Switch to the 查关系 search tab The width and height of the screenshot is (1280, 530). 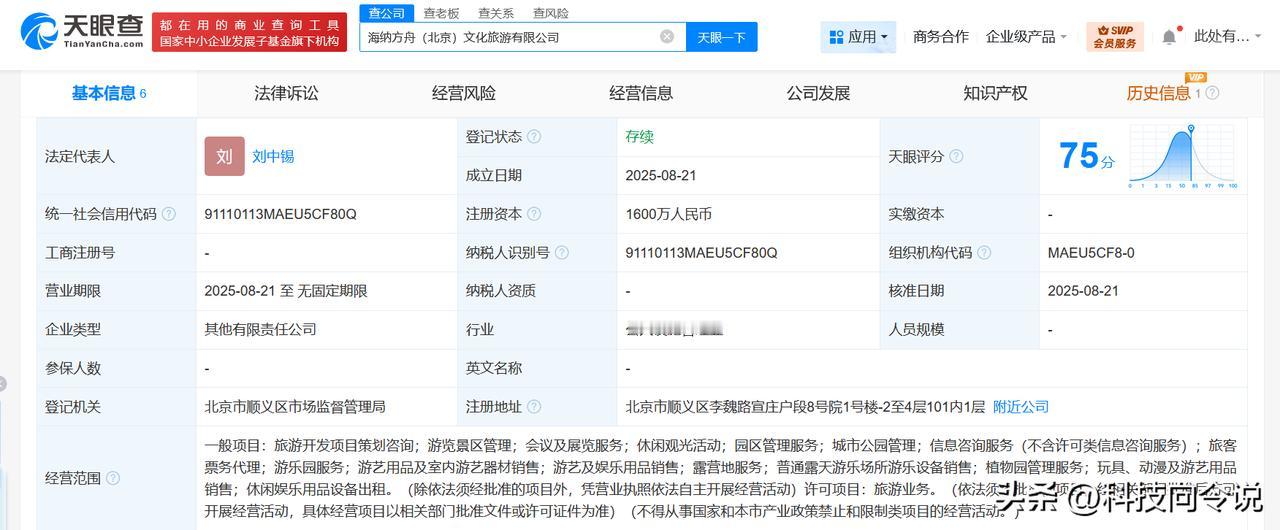(496, 13)
